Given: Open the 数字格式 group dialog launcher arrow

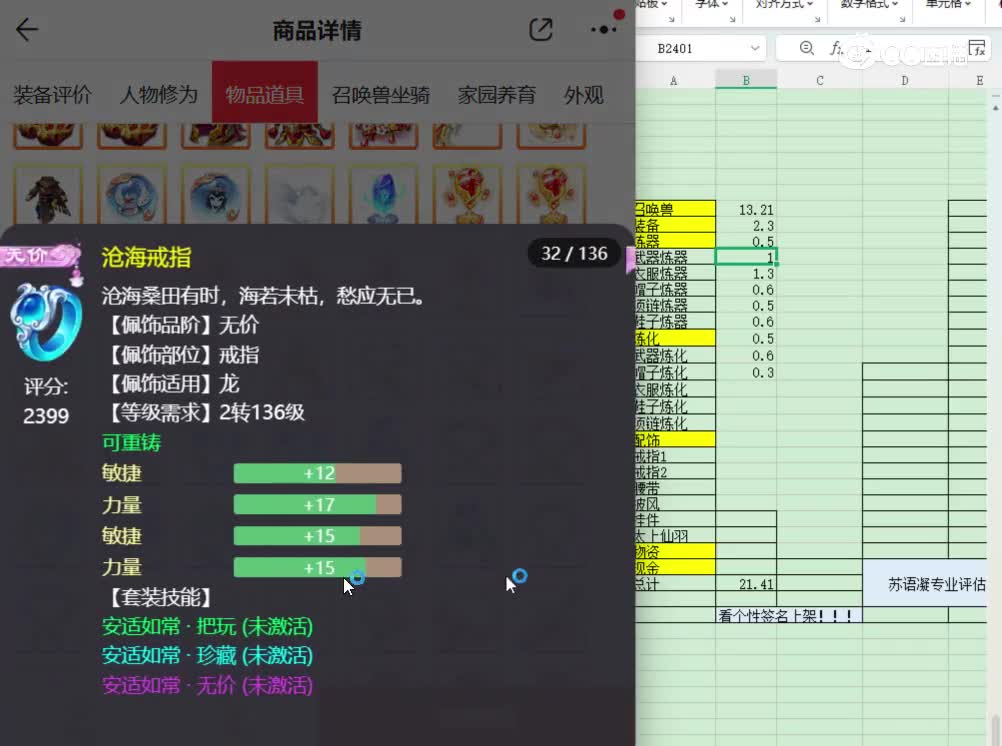Looking at the screenshot, I should coord(902,20).
